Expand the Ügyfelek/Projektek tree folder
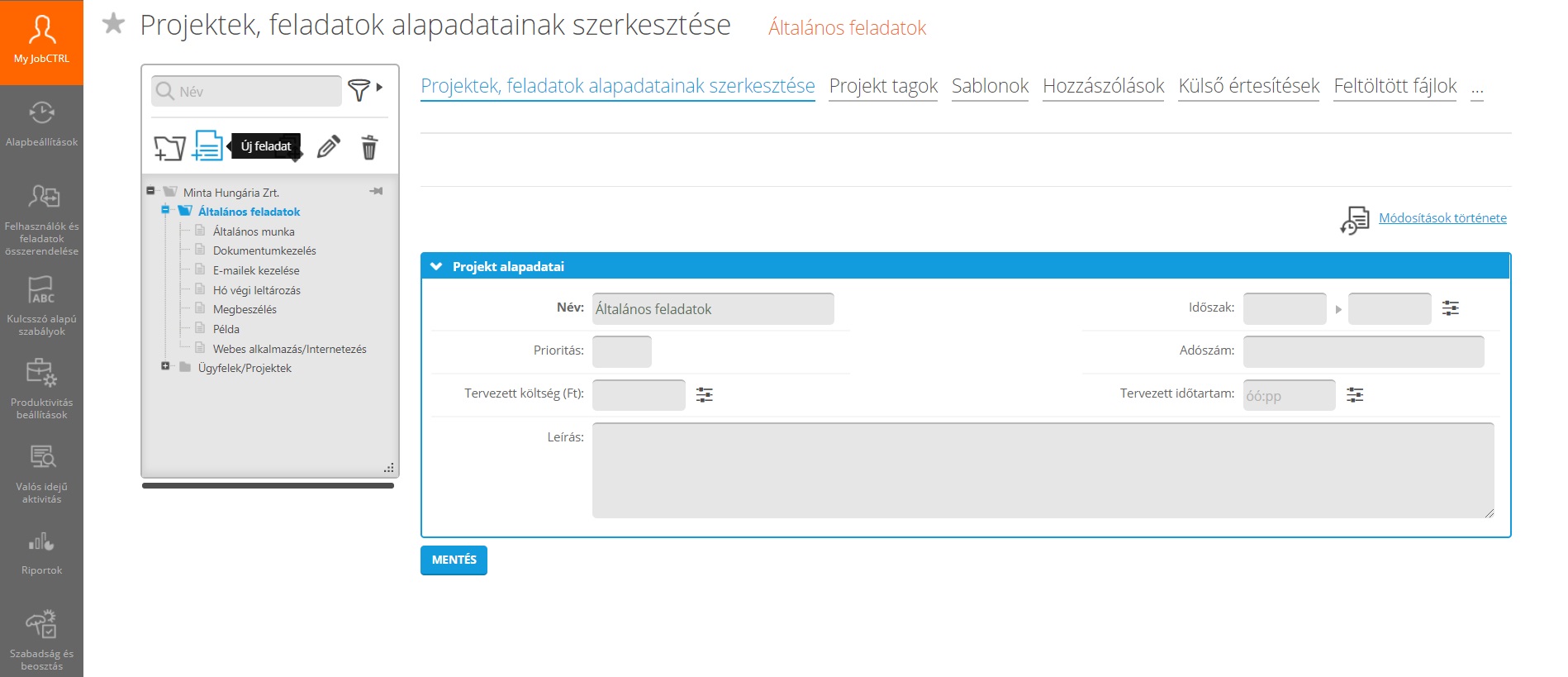This screenshot has width=1568, height=677. point(165,366)
